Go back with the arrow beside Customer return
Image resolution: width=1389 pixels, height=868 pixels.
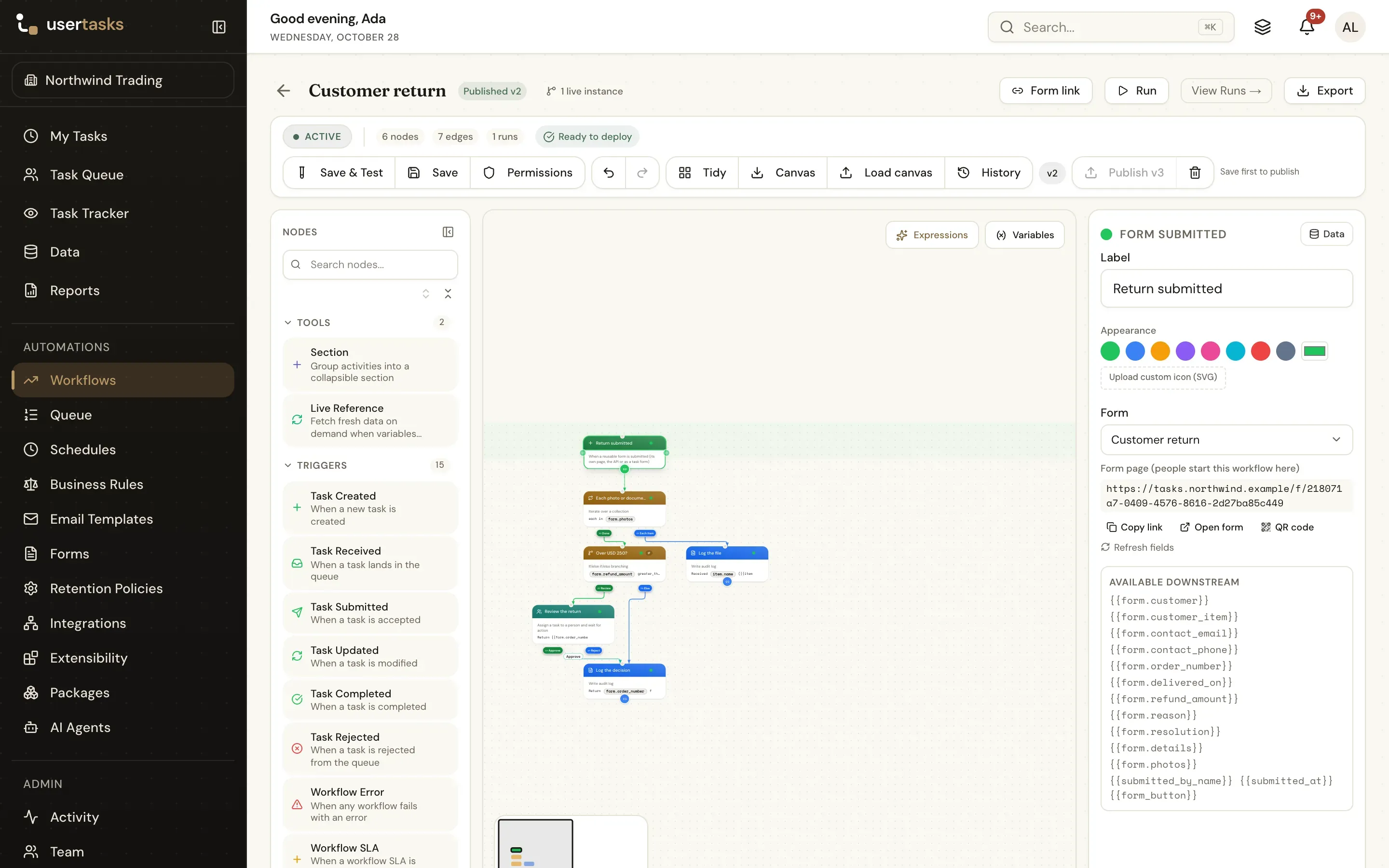284,91
